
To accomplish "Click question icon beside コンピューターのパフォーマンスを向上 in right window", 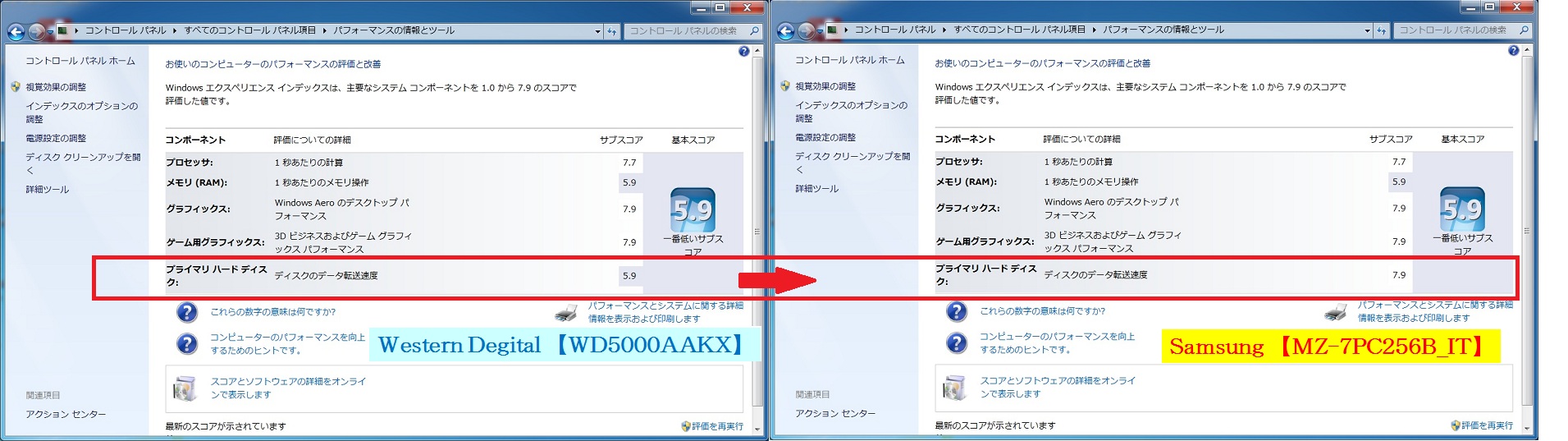I will (x=957, y=342).
